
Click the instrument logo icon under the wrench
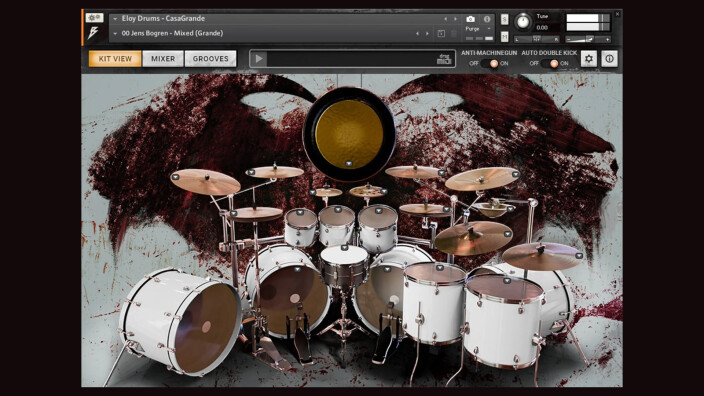93,33
